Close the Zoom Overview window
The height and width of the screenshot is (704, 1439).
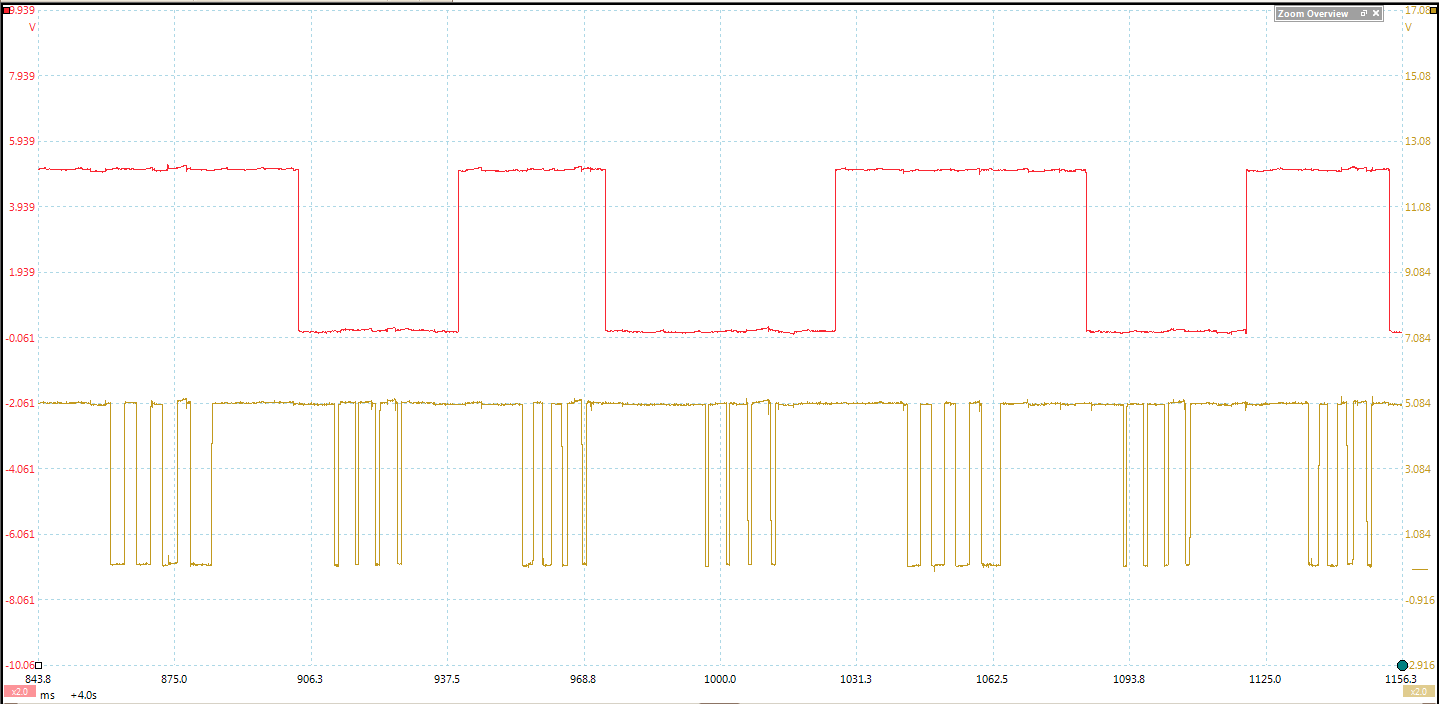(1376, 13)
